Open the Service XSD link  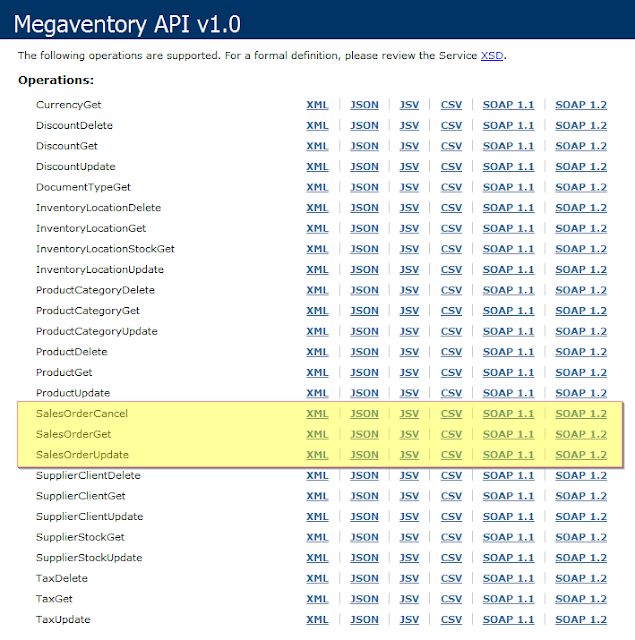point(492,56)
